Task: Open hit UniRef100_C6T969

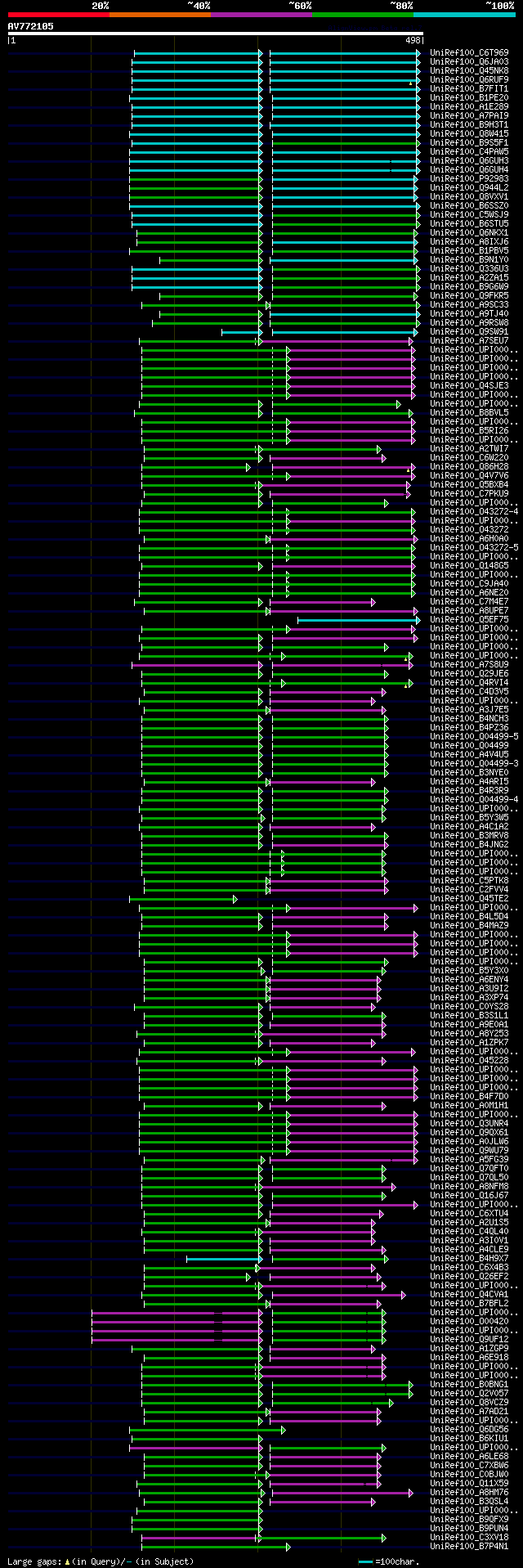Action: tap(469, 52)
